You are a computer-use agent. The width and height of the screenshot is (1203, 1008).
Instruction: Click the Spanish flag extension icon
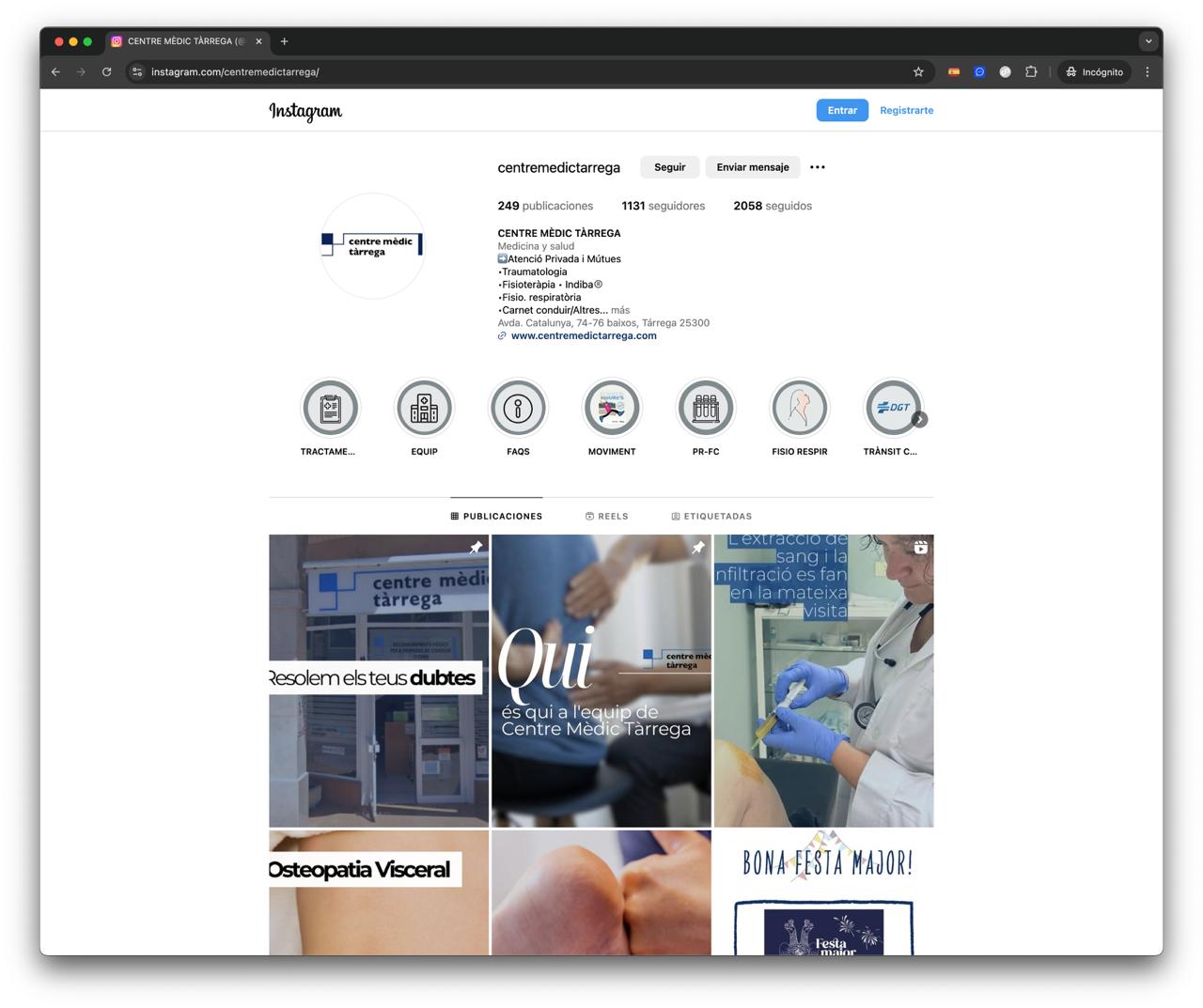pyautogui.click(x=954, y=71)
